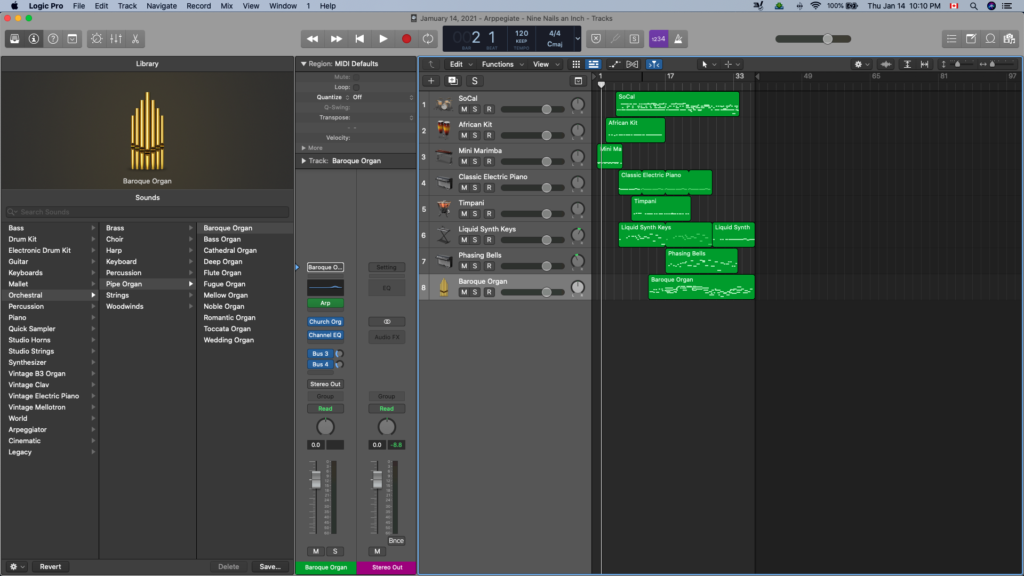The width and height of the screenshot is (1024, 576).
Task: Record-enable the Mini Marimba track
Action: 489,161
